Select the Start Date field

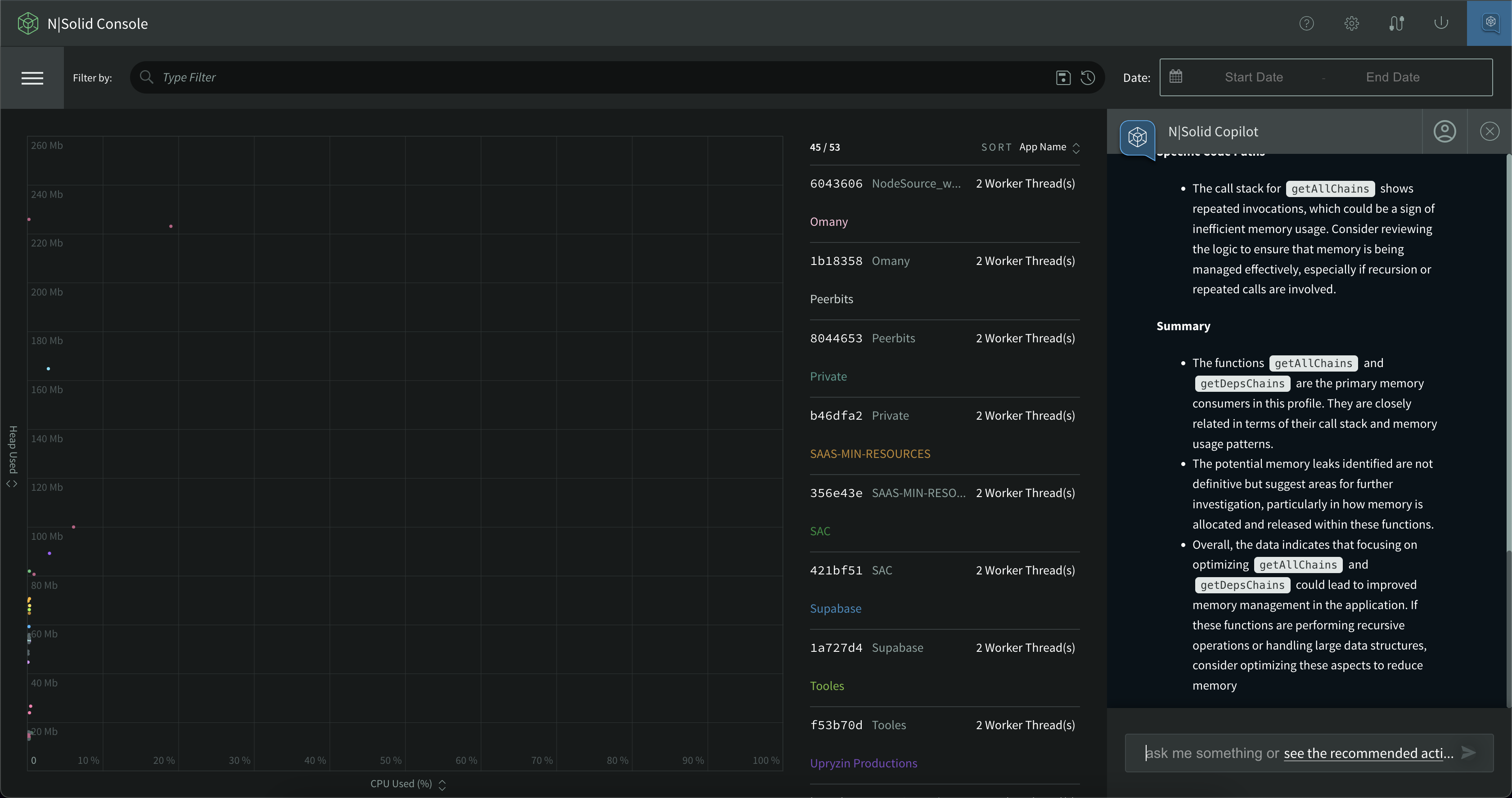coord(1254,77)
